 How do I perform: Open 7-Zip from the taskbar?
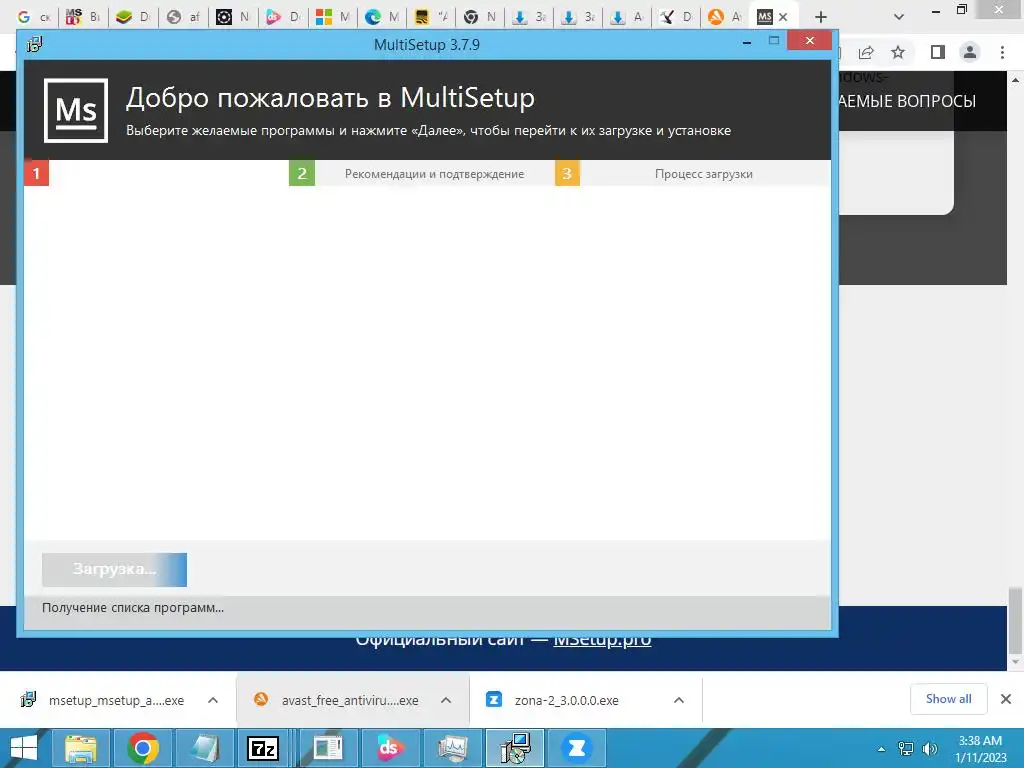click(263, 748)
